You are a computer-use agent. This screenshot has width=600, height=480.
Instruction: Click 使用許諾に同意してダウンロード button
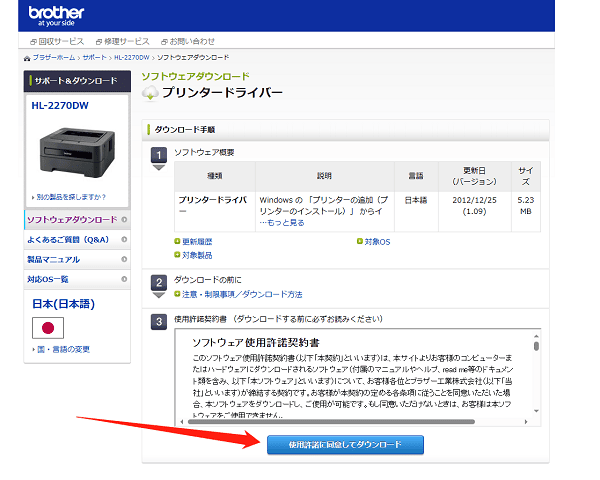click(x=345, y=445)
